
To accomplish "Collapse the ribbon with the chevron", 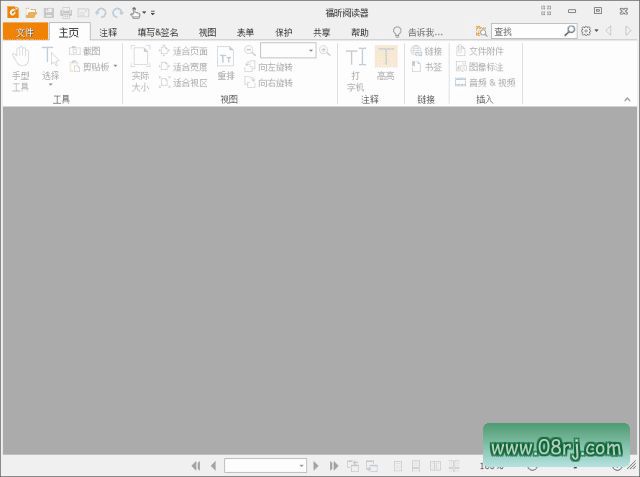I will click(x=627, y=99).
